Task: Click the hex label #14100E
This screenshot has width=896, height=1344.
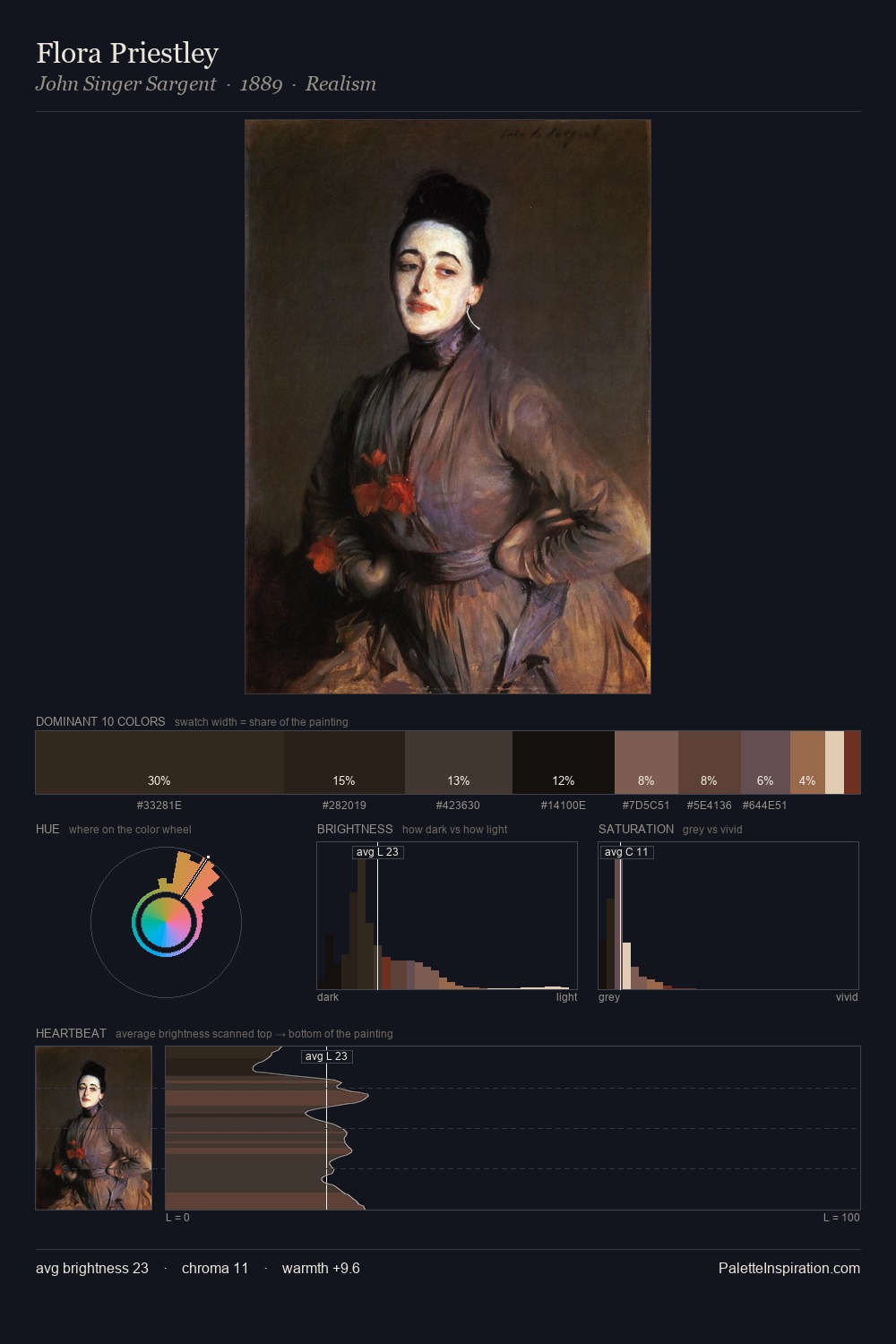Action: click(x=564, y=806)
